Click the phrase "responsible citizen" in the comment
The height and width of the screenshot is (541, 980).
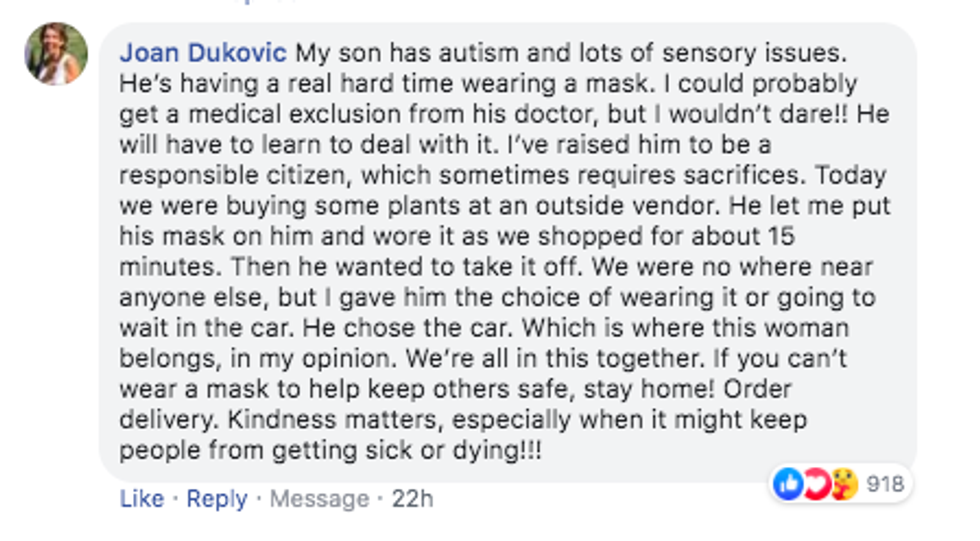(232, 175)
